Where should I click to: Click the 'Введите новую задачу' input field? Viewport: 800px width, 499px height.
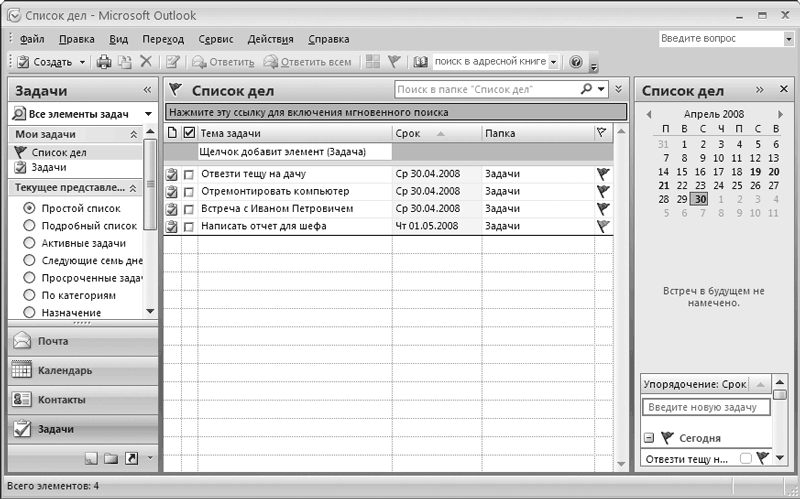(x=706, y=407)
